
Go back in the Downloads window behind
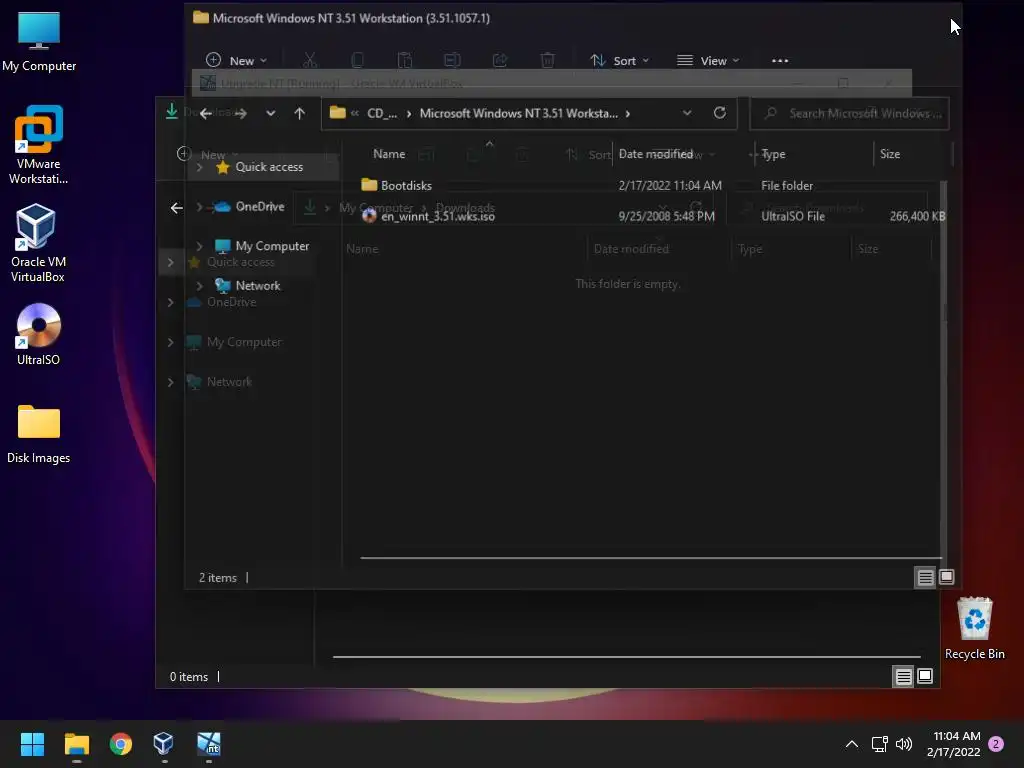[x=176, y=208]
